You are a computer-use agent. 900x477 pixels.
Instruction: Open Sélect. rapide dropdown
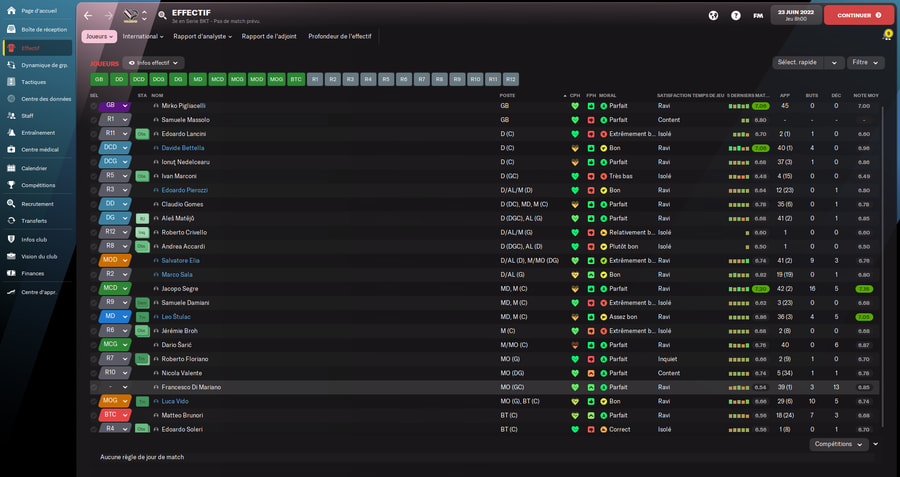tap(808, 63)
